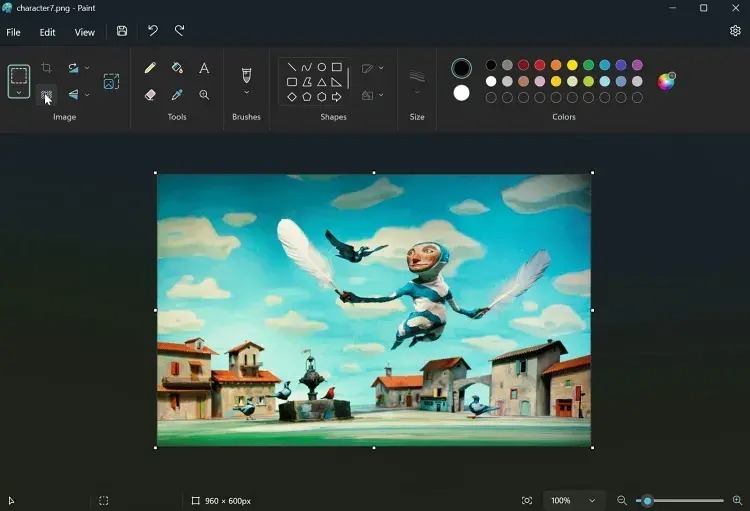Expand the Flip options dropdown

(x=87, y=95)
